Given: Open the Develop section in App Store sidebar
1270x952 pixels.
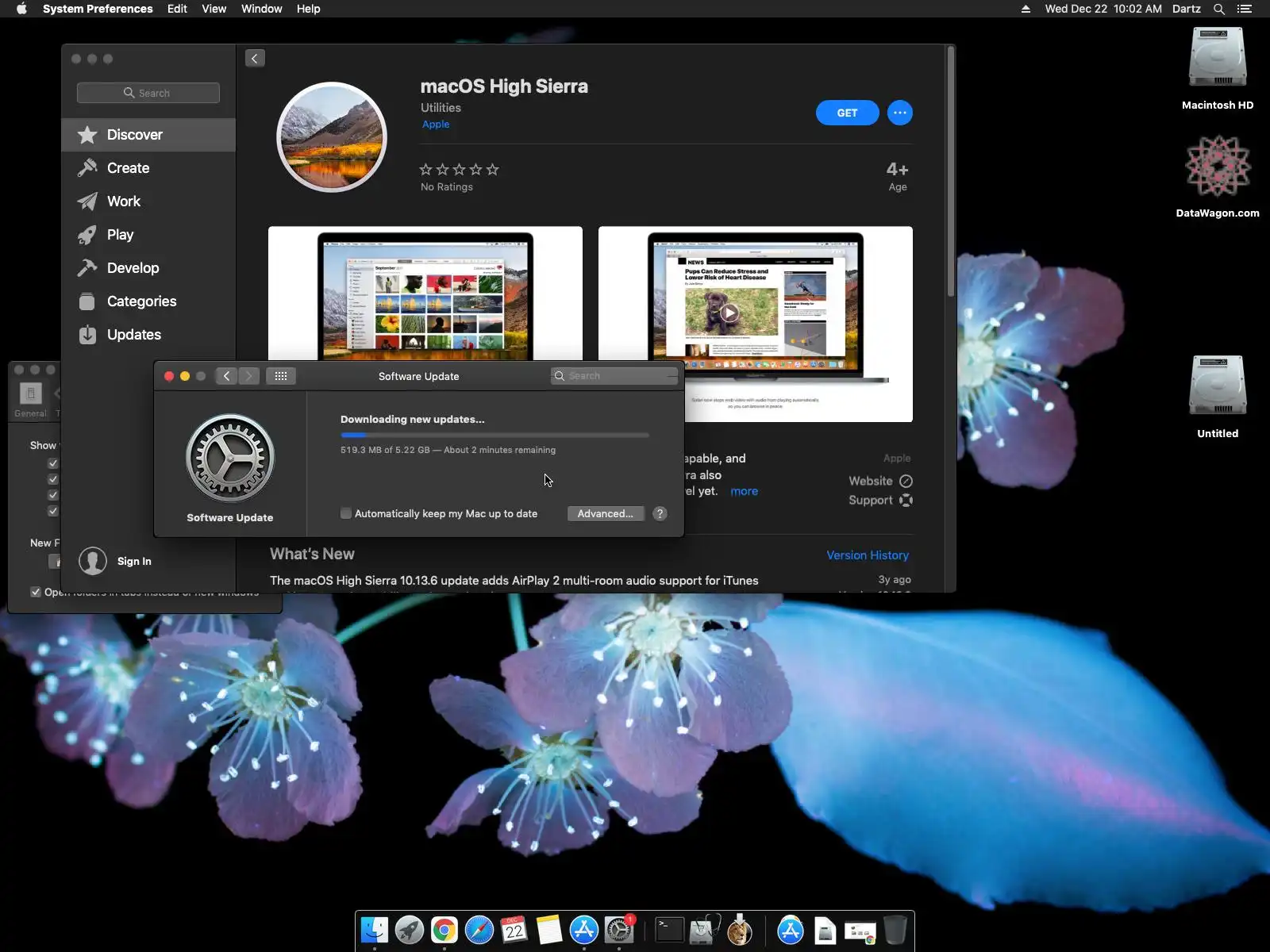Looking at the screenshot, I should click(x=148, y=268).
